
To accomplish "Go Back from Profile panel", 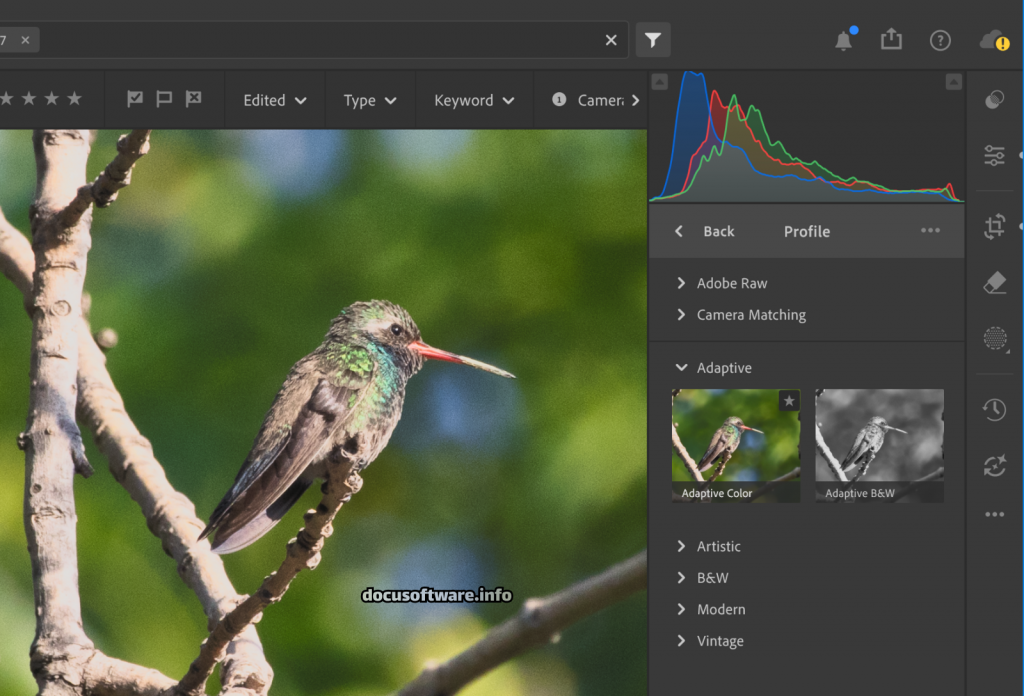I will (x=706, y=231).
